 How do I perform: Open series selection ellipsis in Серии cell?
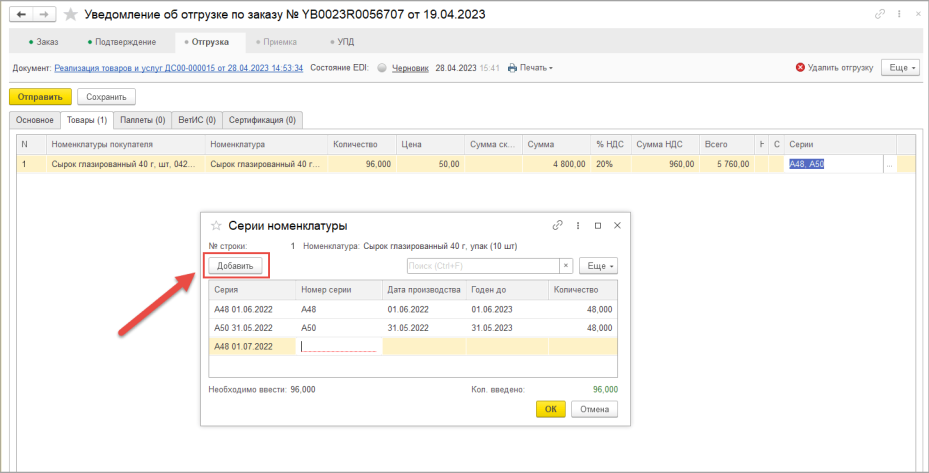(x=889, y=164)
